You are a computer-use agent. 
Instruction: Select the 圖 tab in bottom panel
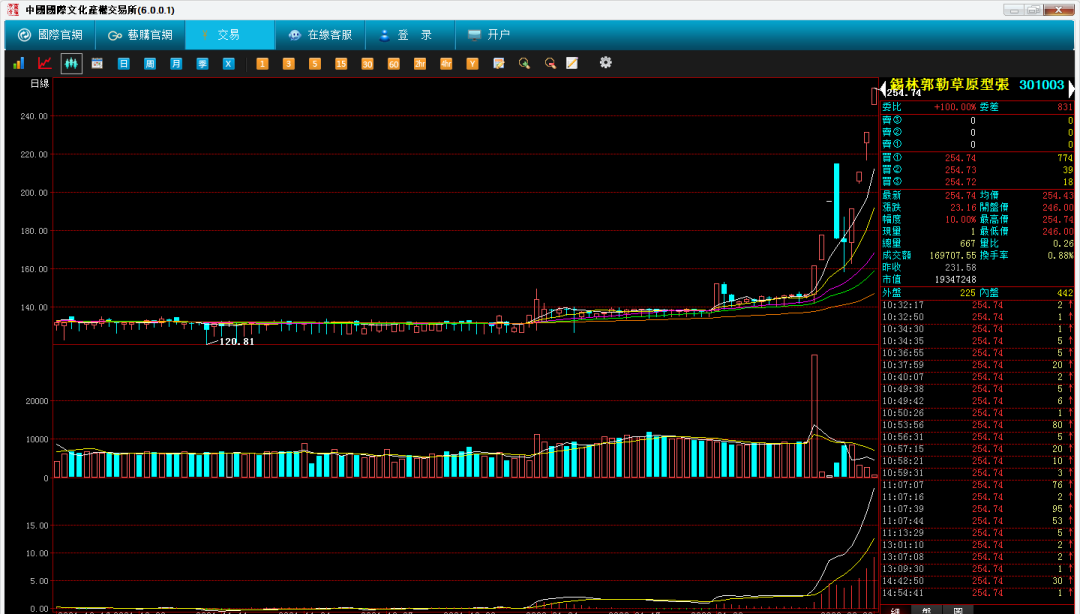coord(957,611)
